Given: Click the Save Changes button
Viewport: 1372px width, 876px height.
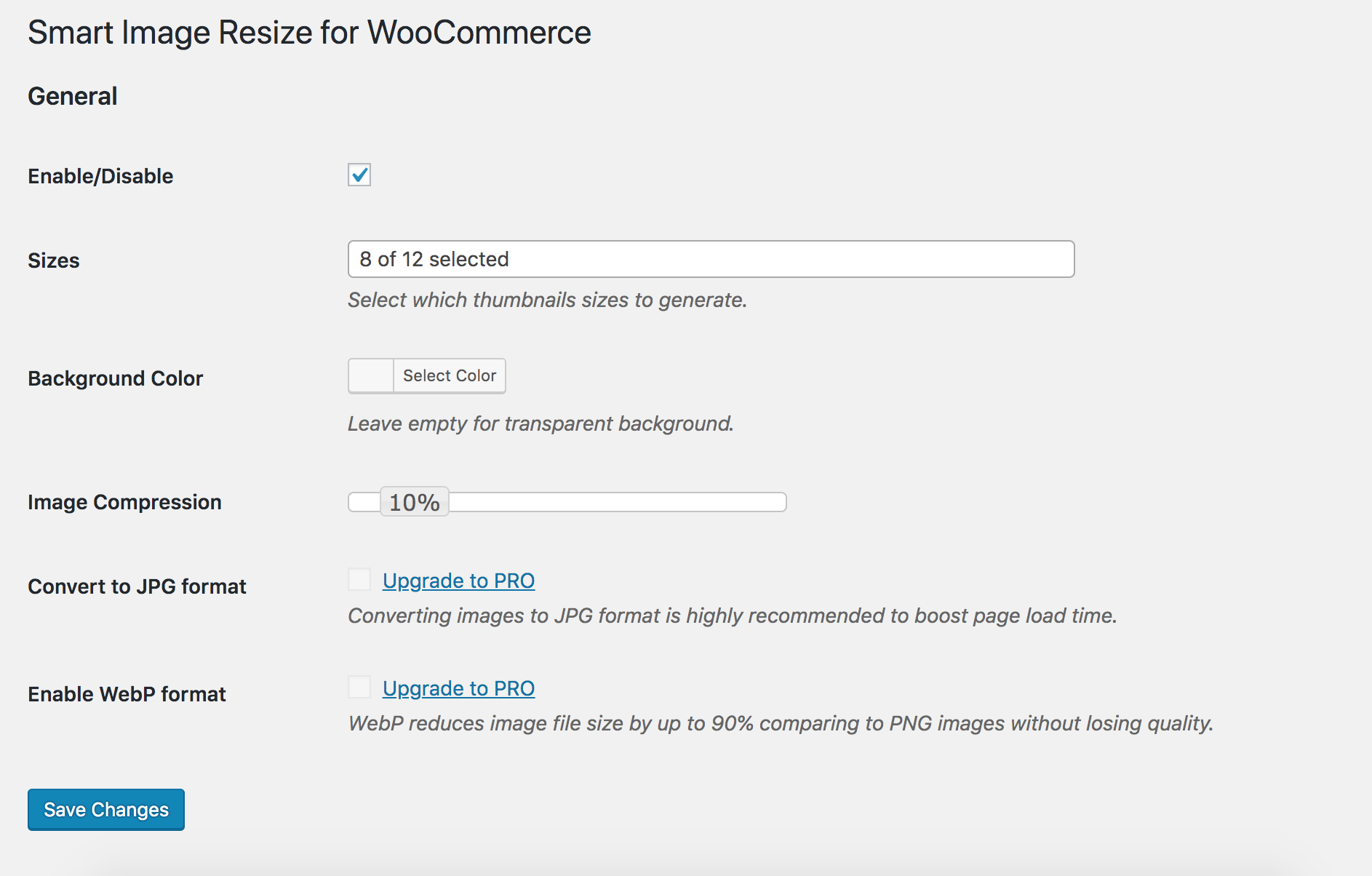Looking at the screenshot, I should (x=106, y=810).
